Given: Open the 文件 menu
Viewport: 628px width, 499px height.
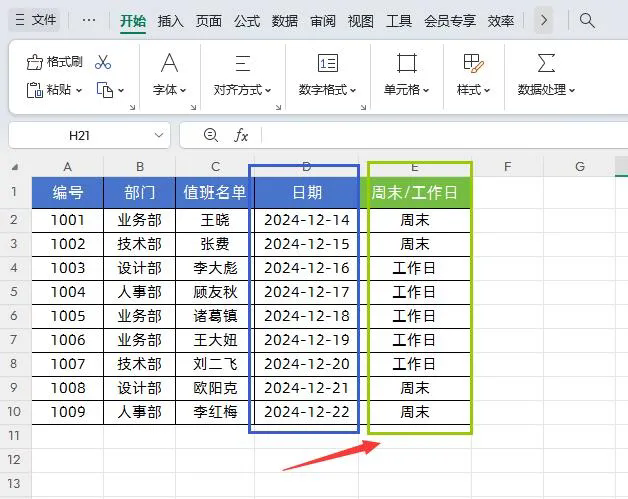Looking at the screenshot, I should pyautogui.click(x=34, y=20).
